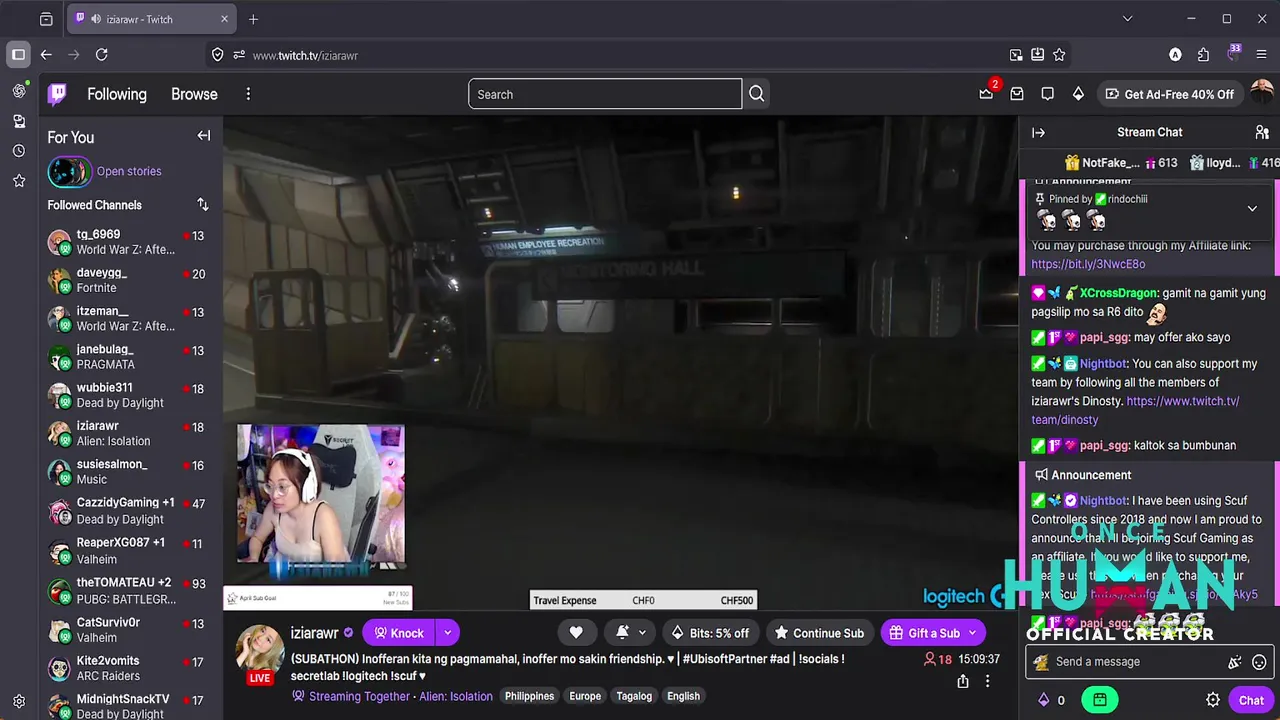Click the Knock button
The height and width of the screenshot is (720, 1280).
[x=399, y=633]
